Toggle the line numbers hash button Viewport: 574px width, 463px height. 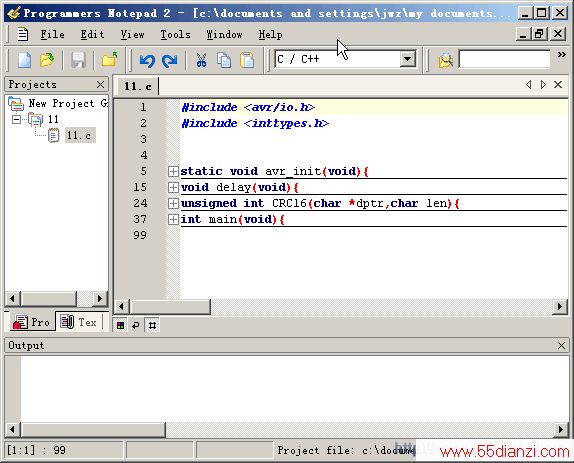pyautogui.click(x=152, y=325)
